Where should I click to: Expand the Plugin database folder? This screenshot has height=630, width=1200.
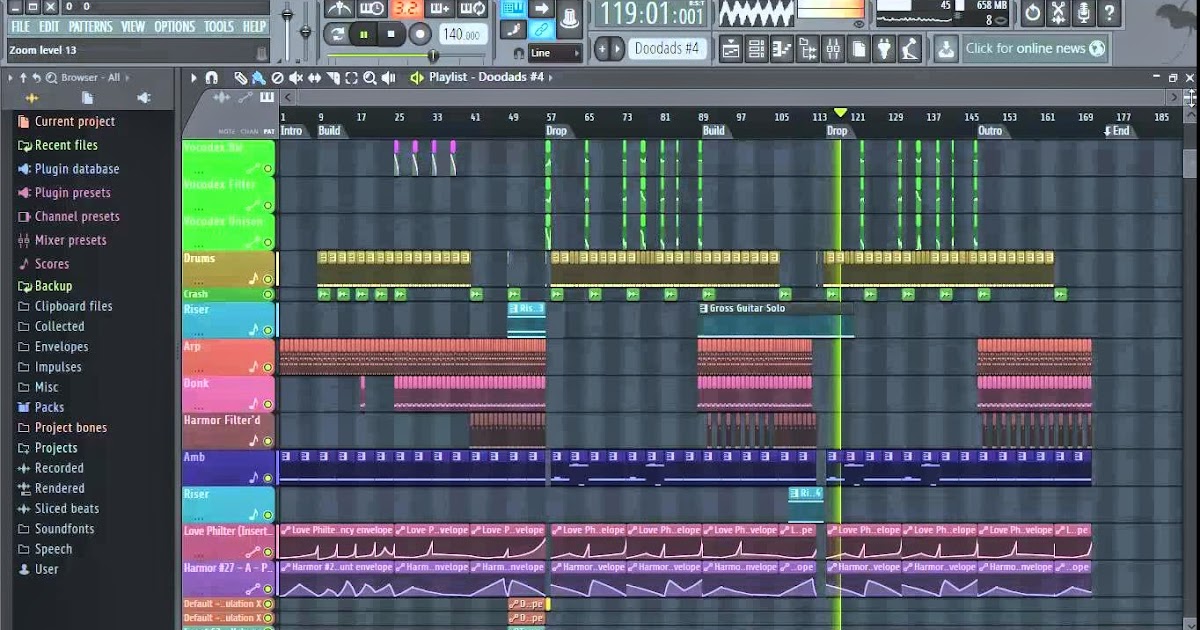click(68, 169)
